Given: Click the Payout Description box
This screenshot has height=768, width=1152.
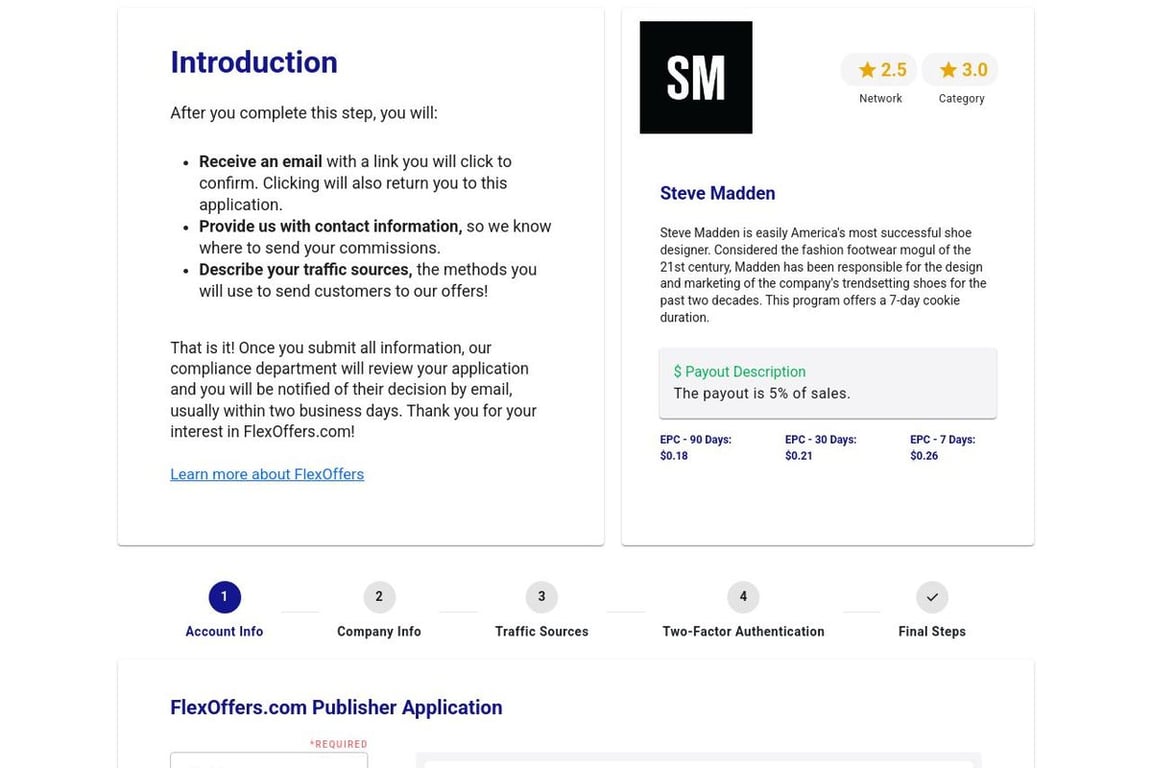Looking at the screenshot, I should 828,383.
